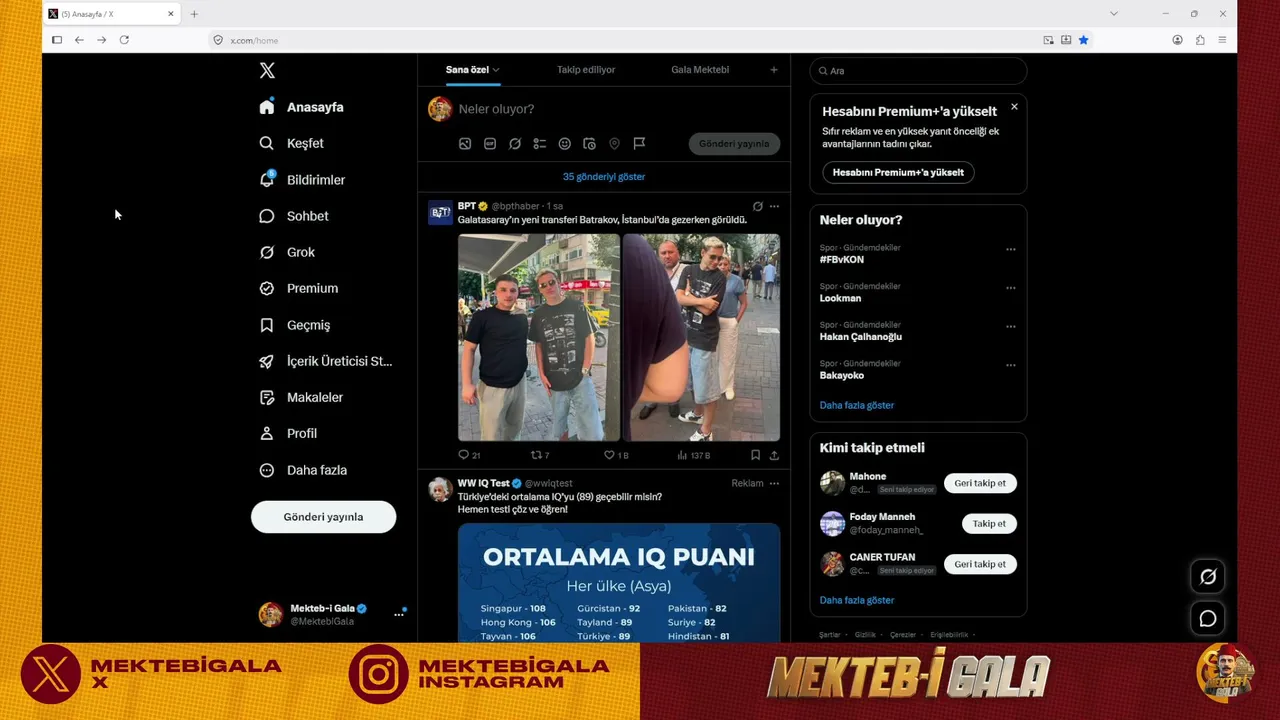Add a GIF to the post

pyautogui.click(x=490, y=144)
